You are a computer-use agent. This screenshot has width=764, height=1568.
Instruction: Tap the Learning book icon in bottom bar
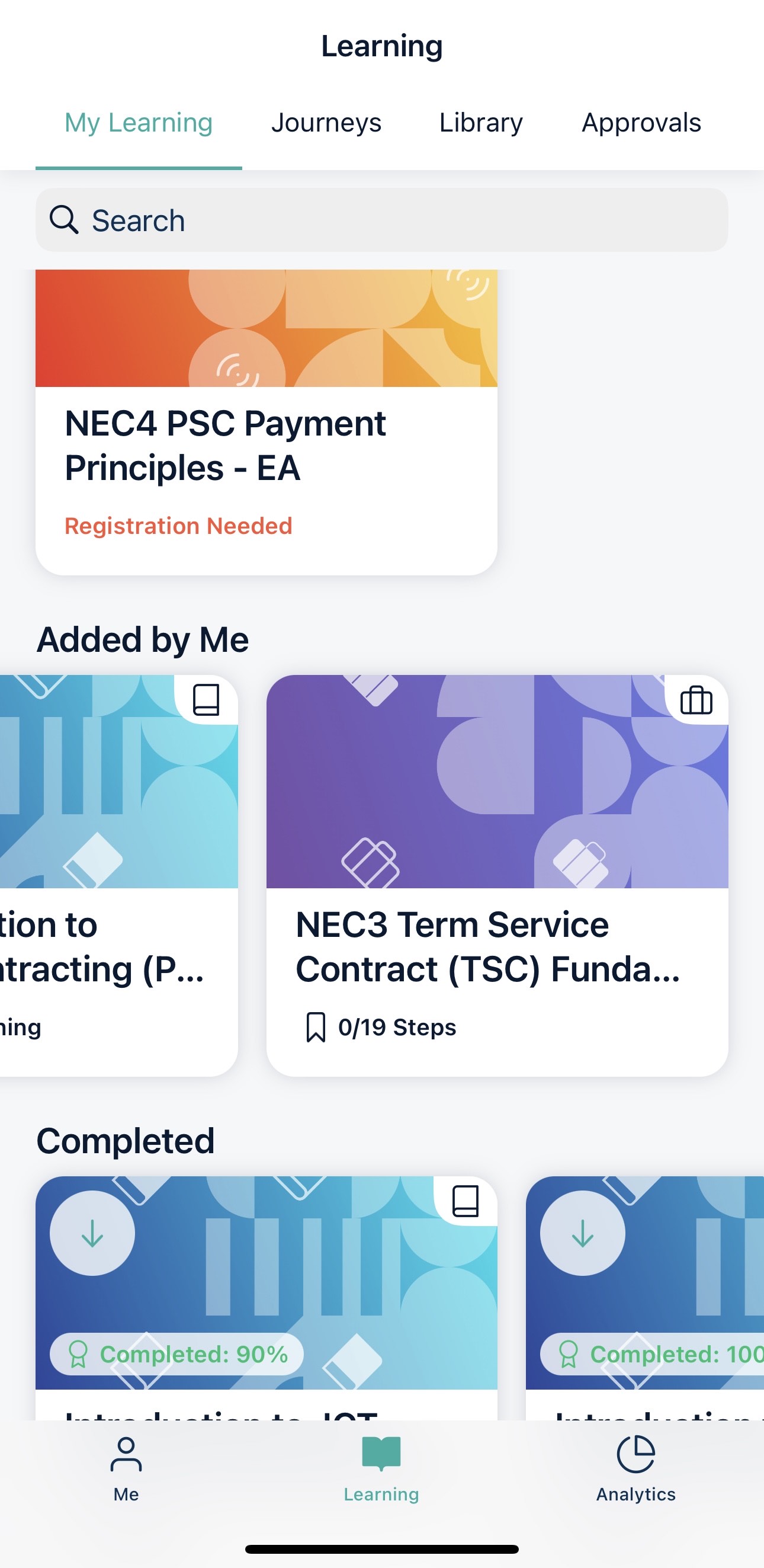pos(381,1454)
